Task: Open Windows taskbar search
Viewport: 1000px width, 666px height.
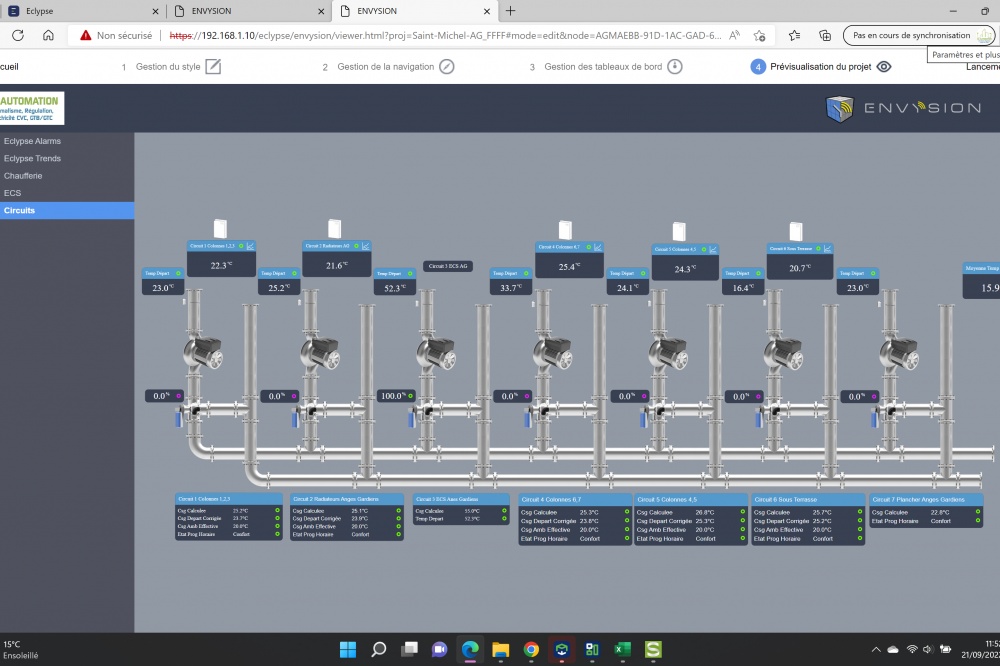Action: tap(379, 649)
